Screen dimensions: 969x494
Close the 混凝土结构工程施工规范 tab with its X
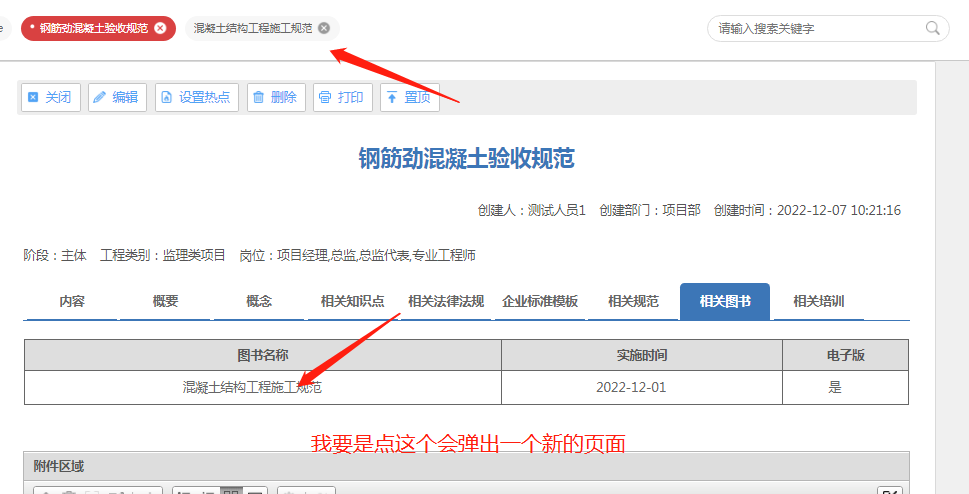click(324, 28)
